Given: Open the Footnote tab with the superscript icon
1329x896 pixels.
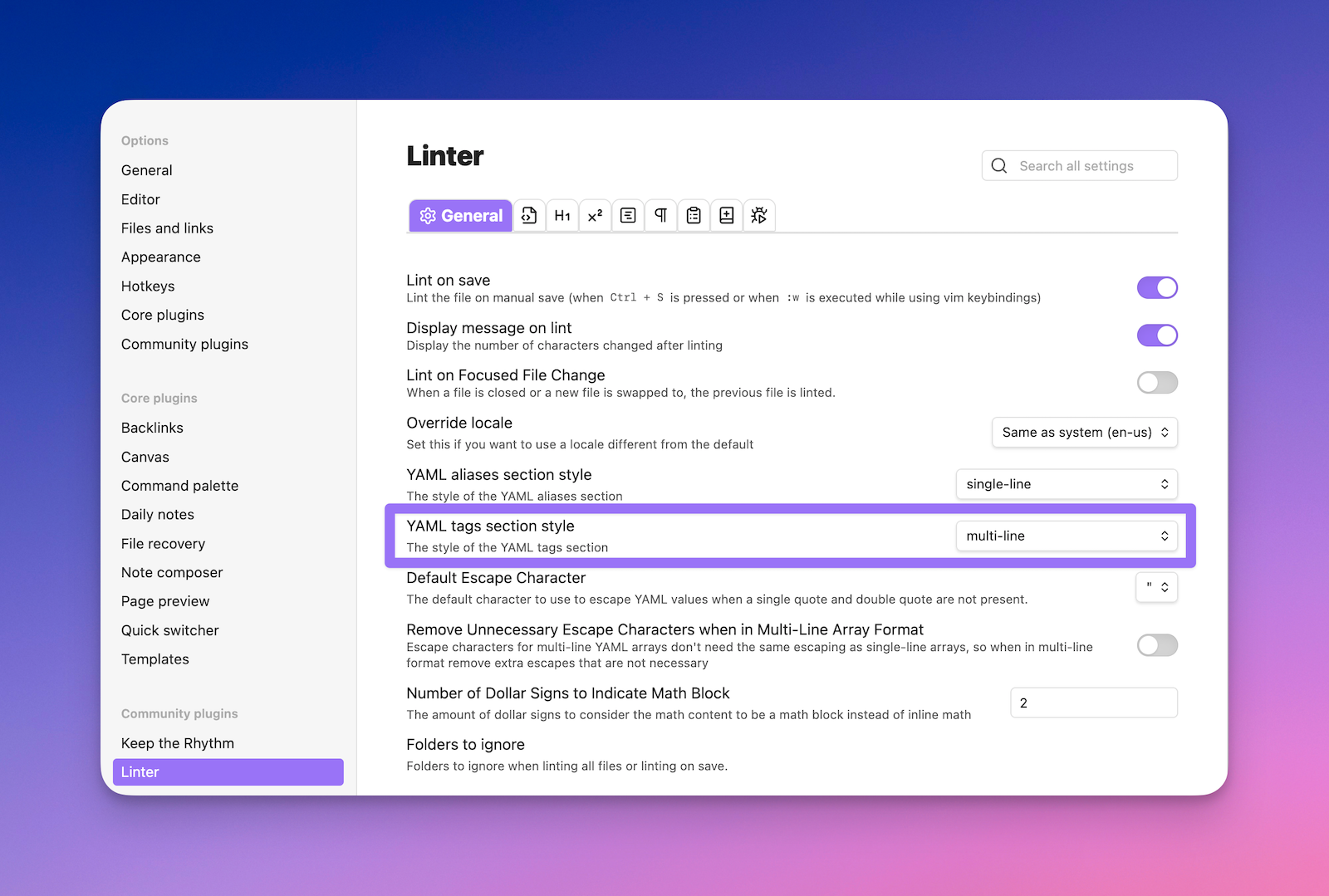Looking at the screenshot, I should 596,216.
